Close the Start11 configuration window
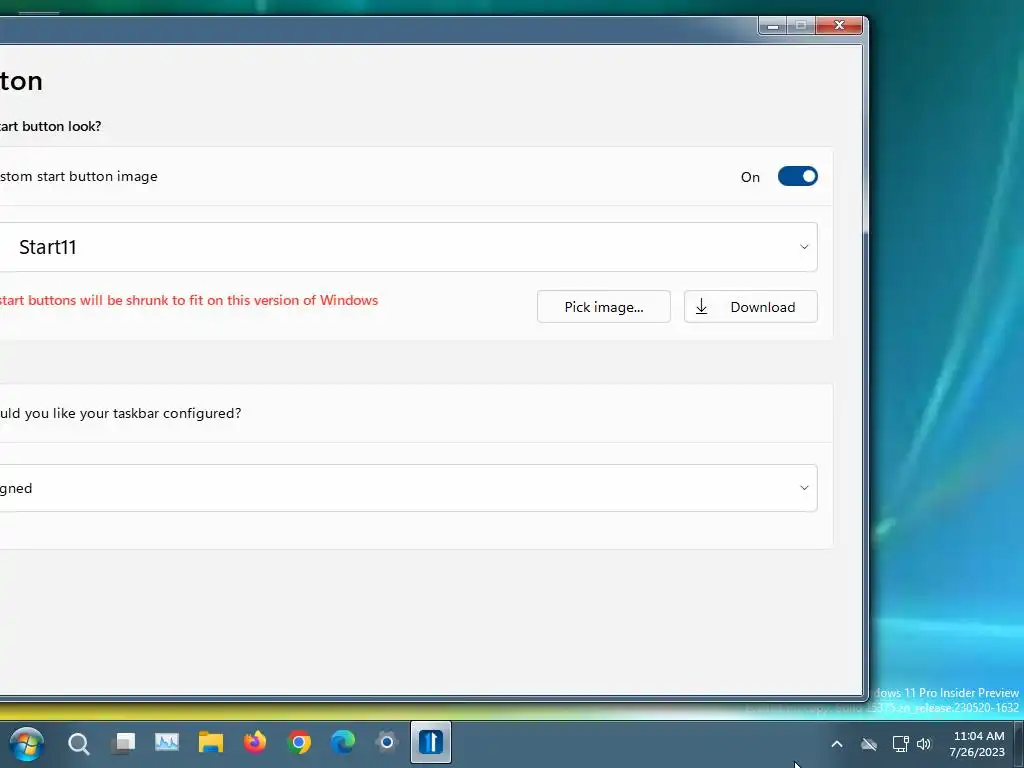1024x768 pixels. pyautogui.click(x=839, y=25)
